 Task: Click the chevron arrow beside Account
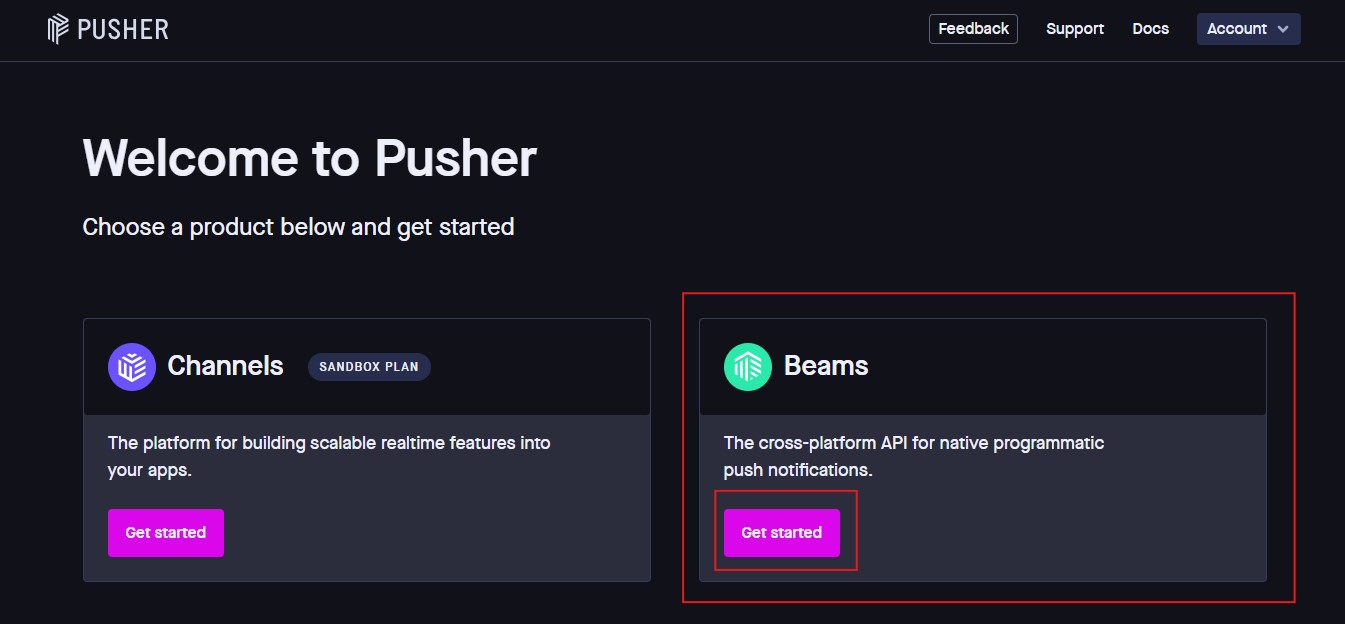[x=1283, y=30]
